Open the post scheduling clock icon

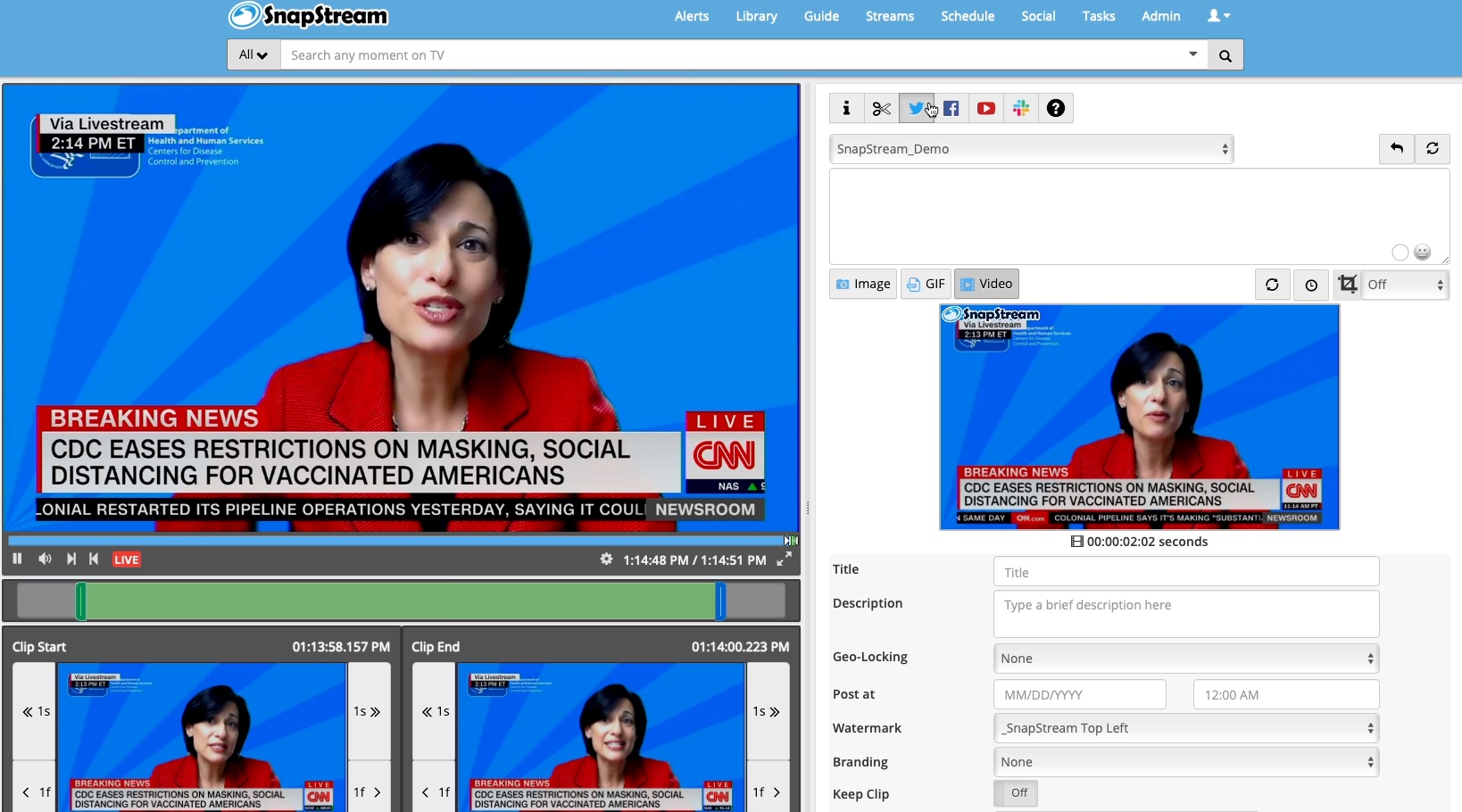point(1310,285)
